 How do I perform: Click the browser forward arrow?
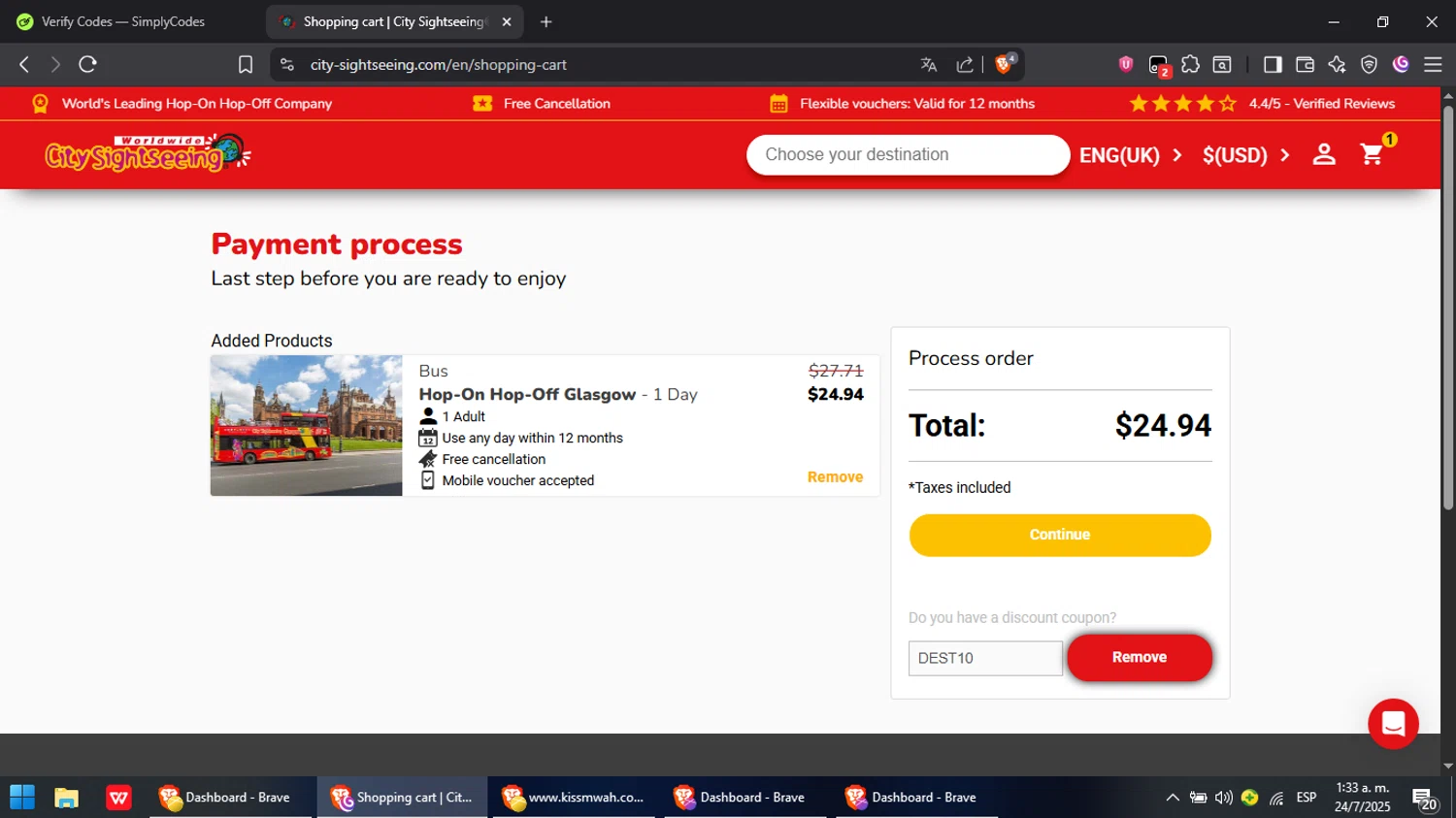coord(55,64)
